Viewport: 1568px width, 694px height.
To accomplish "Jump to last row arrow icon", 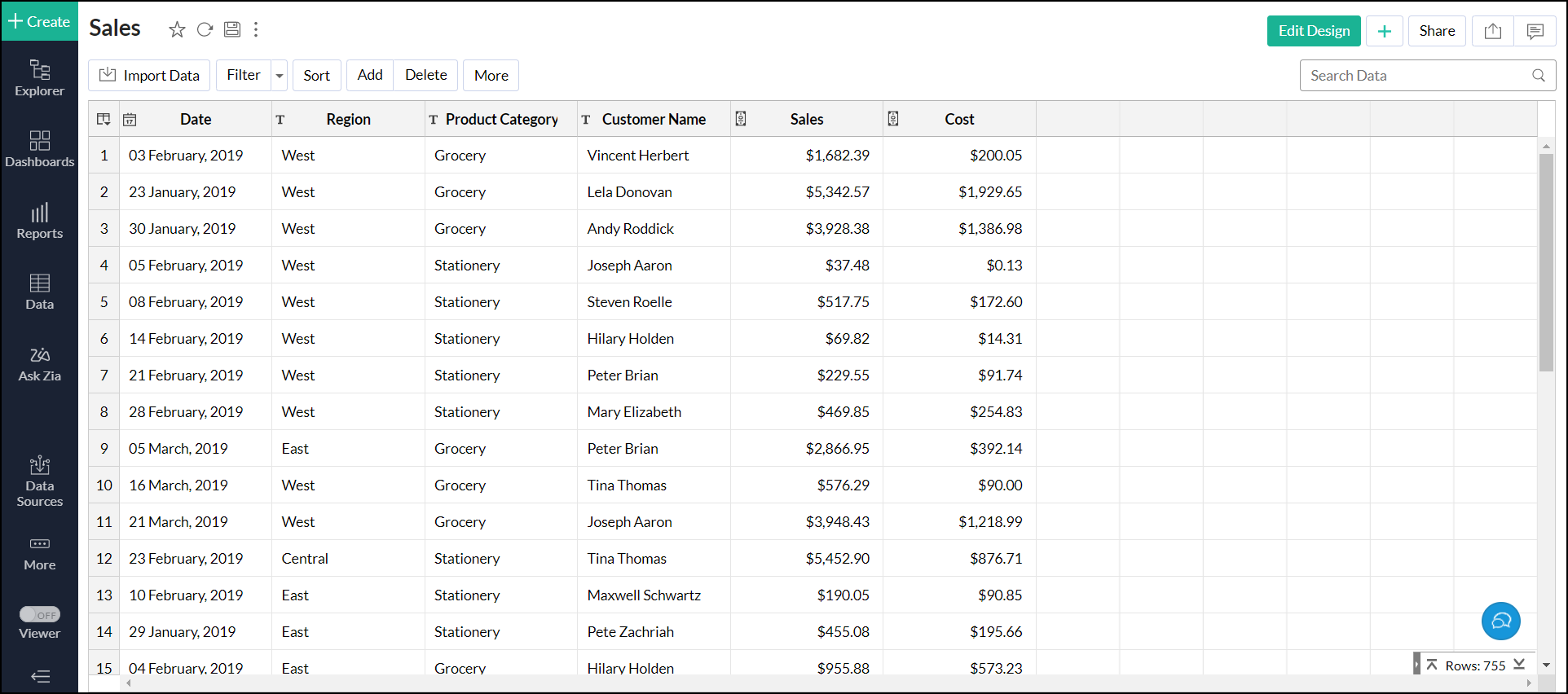I will [1519, 665].
